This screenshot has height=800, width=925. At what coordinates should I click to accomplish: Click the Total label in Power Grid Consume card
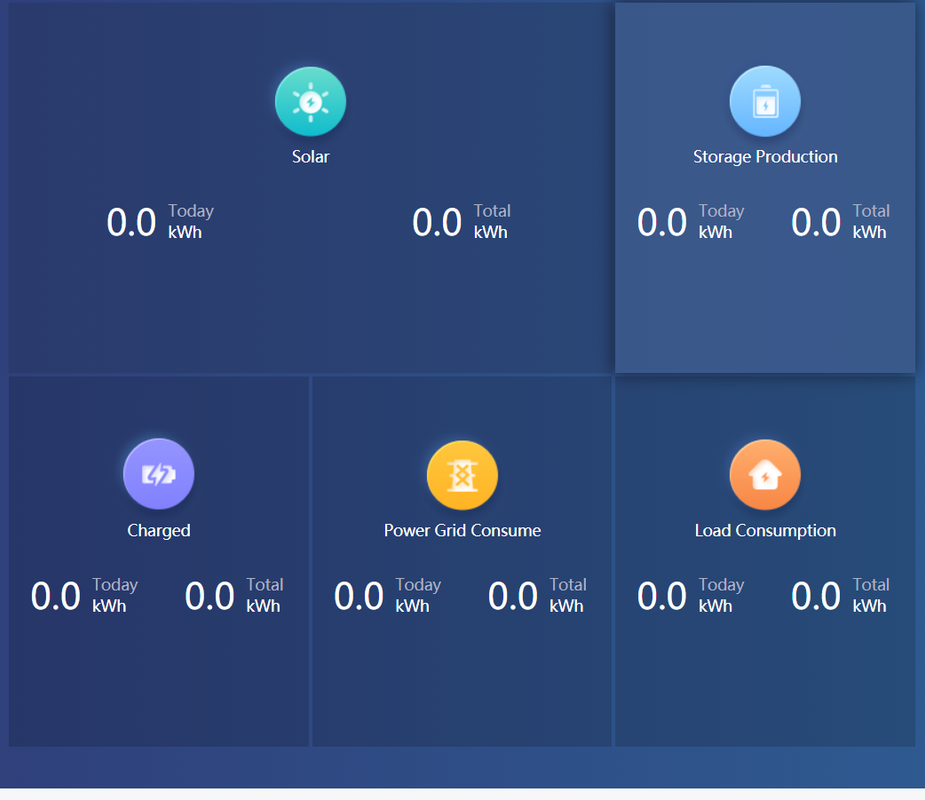pos(568,585)
